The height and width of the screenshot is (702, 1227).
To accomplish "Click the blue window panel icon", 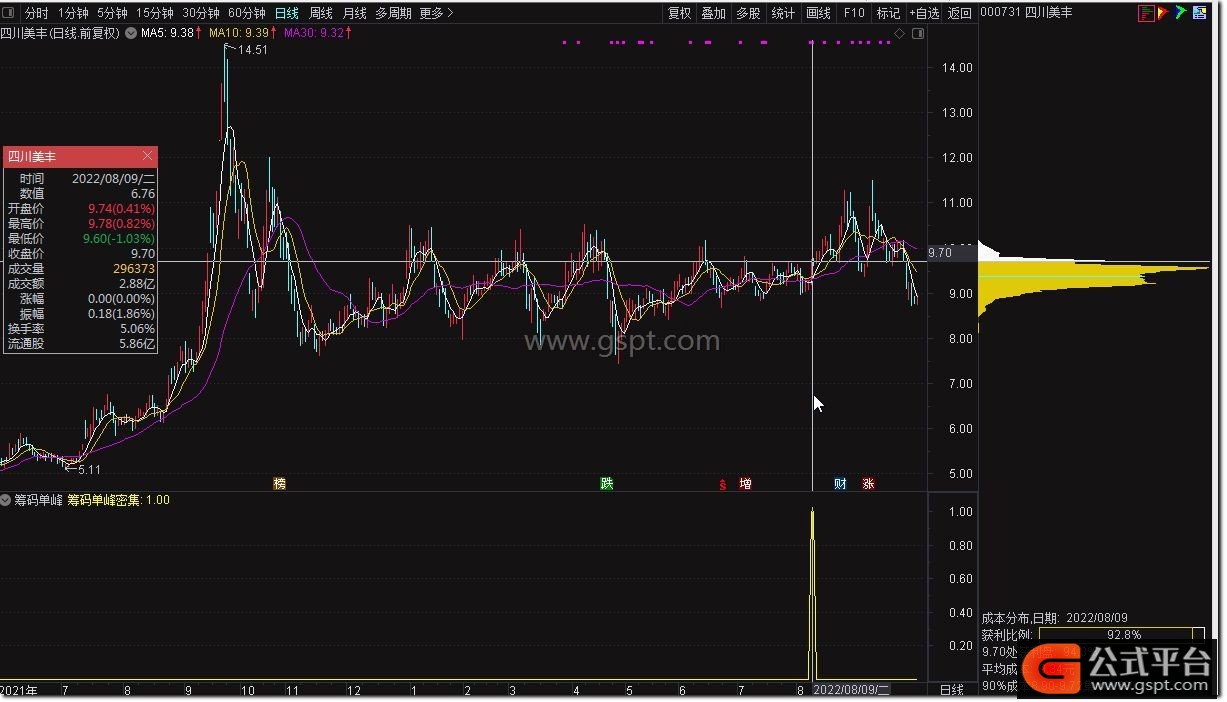I will [1199, 13].
